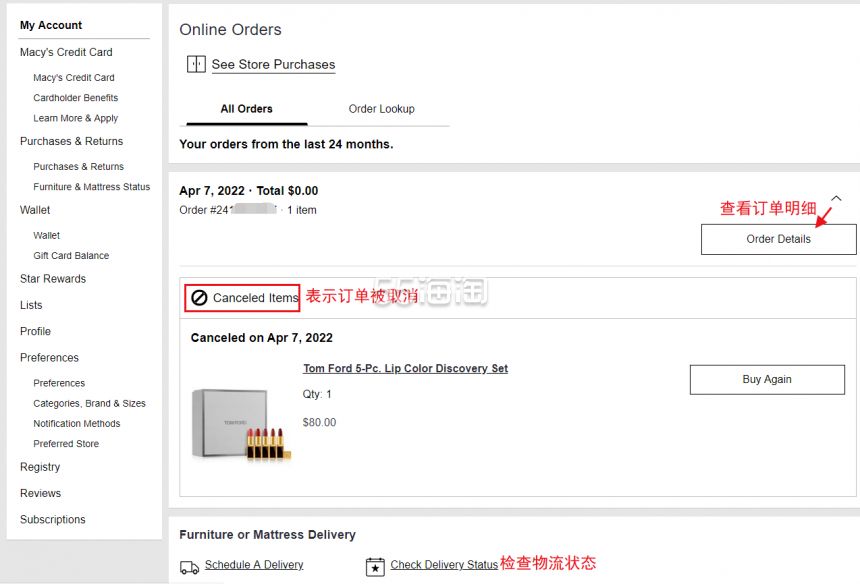Viewport: 860px width, 584px height.
Task: Click 'Your orders from the last 24 months' text
Action: [x=286, y=144]
